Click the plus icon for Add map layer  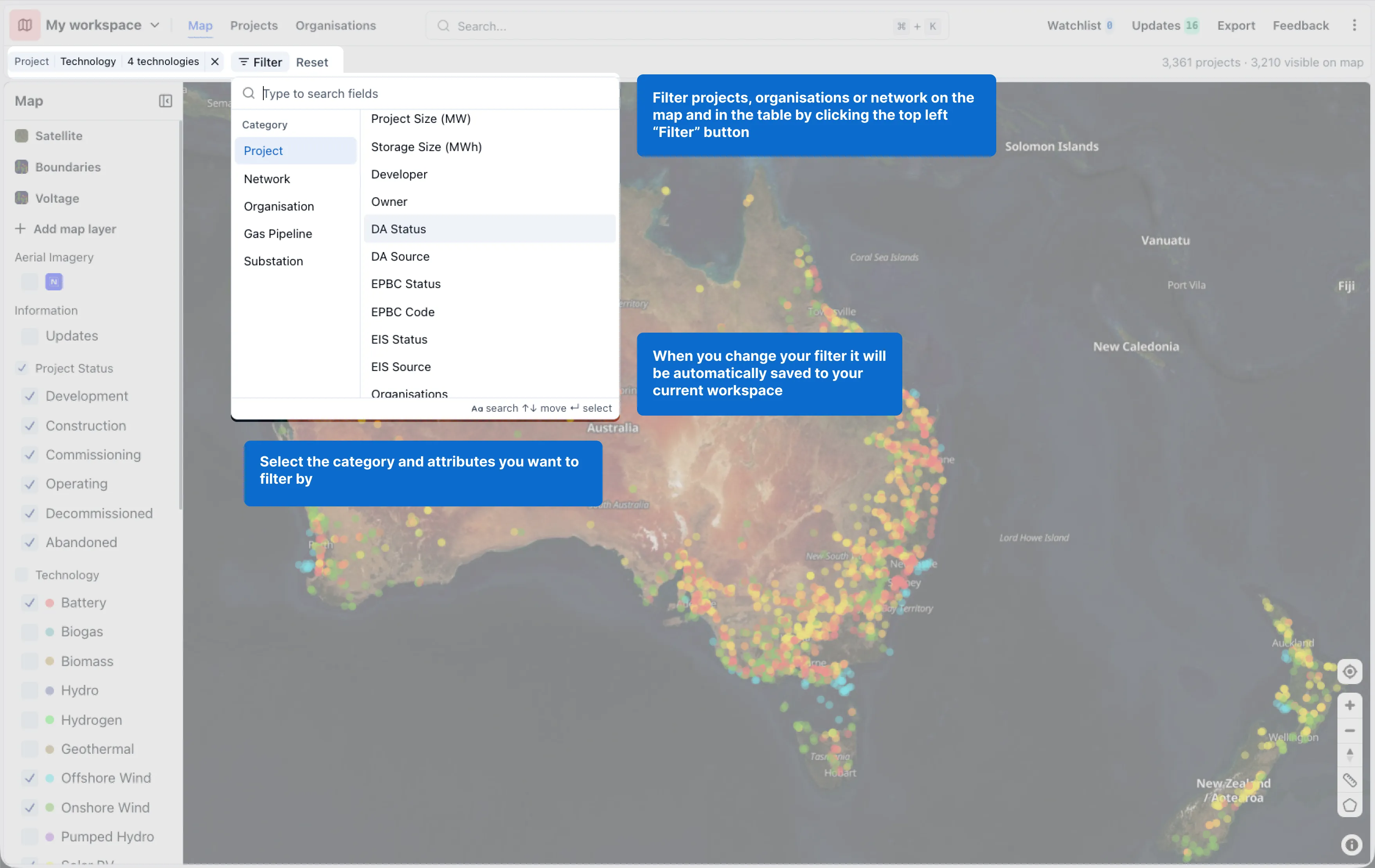click(20, 229)
